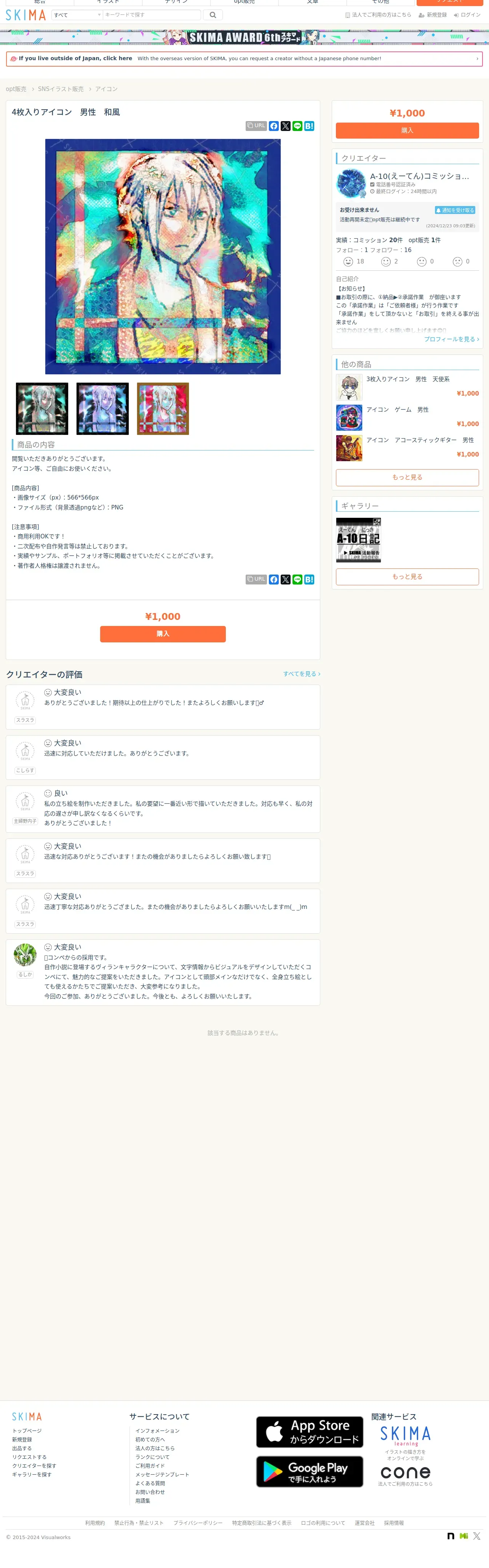Open アイコン アコースティックギター 男性 product
Screen dimensions: 489x1568
coord(407,448)
